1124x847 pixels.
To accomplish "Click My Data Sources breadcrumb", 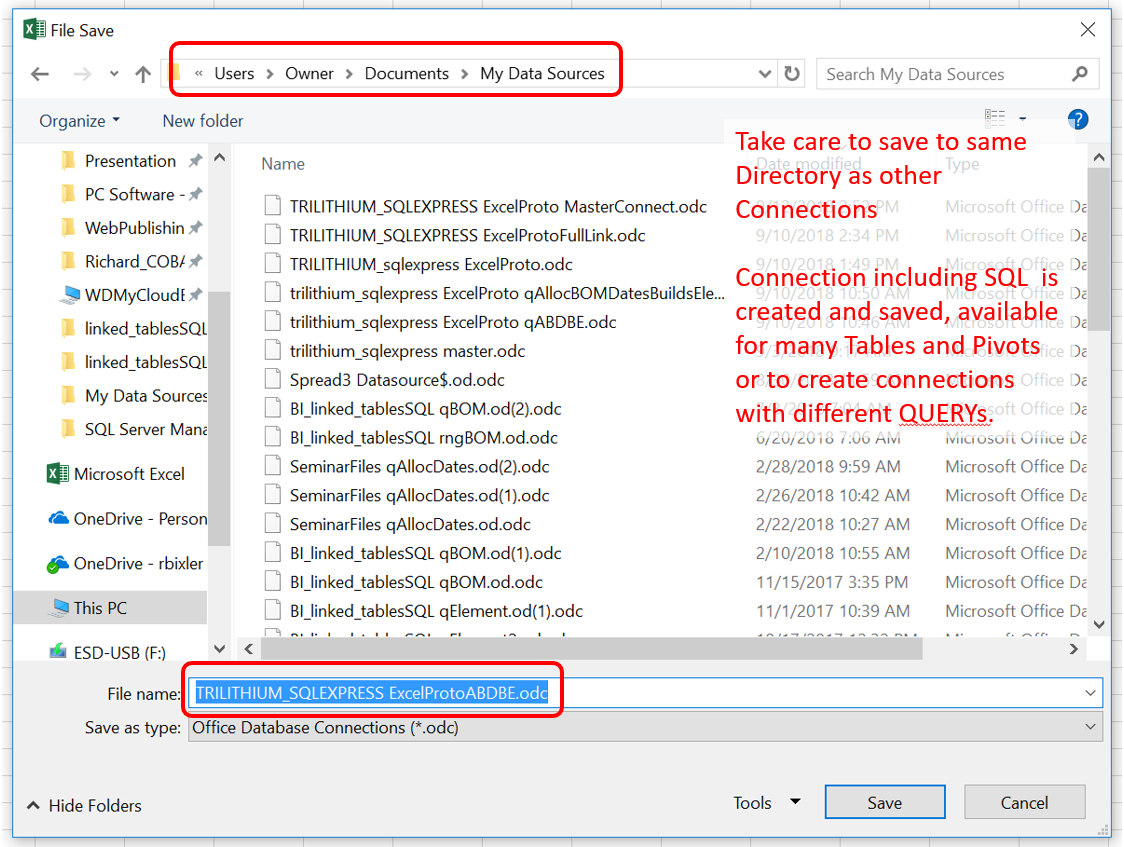I will [543, 74].
